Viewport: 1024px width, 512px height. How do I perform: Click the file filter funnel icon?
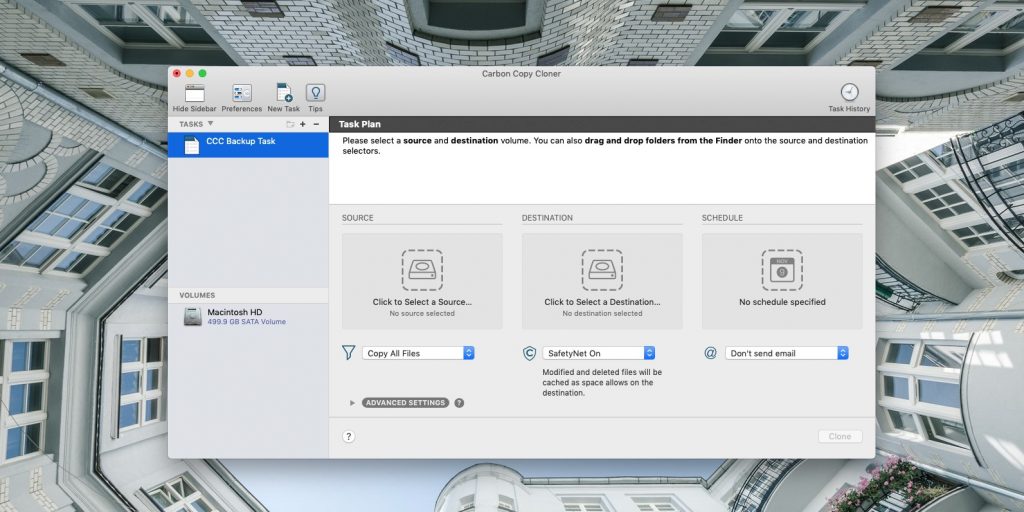(x=348, y=353)
